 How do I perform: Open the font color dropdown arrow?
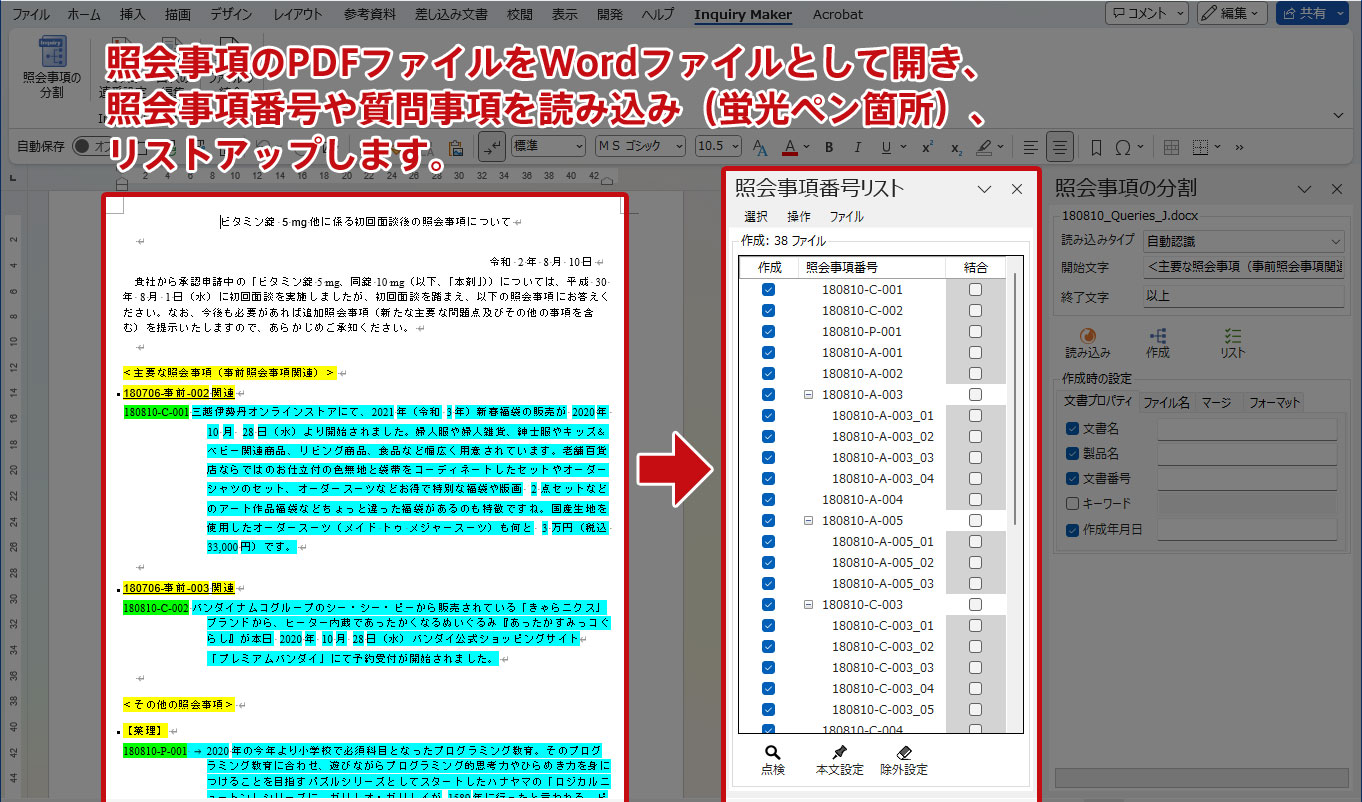pyautogui.click(x=806, y=147)
